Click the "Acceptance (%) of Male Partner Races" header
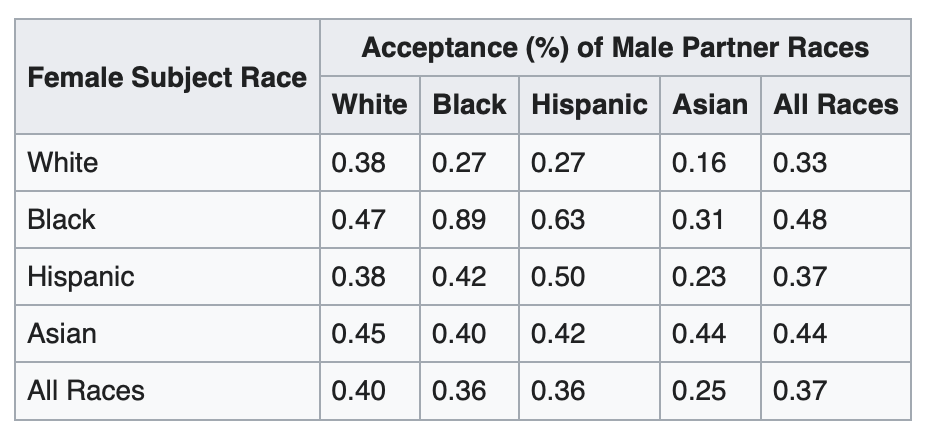928x434 pixels. 615,47
